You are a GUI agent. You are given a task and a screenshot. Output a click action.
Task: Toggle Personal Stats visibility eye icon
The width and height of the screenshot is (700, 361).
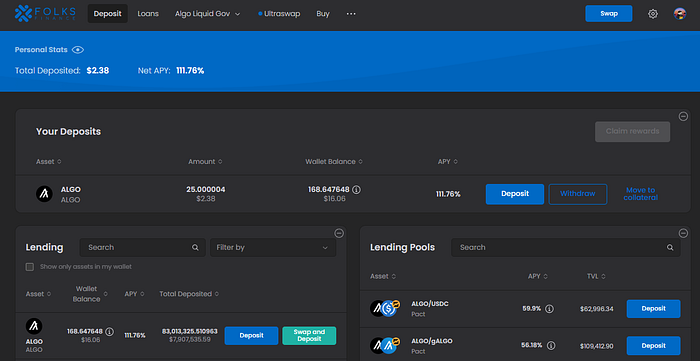[78, 50]
